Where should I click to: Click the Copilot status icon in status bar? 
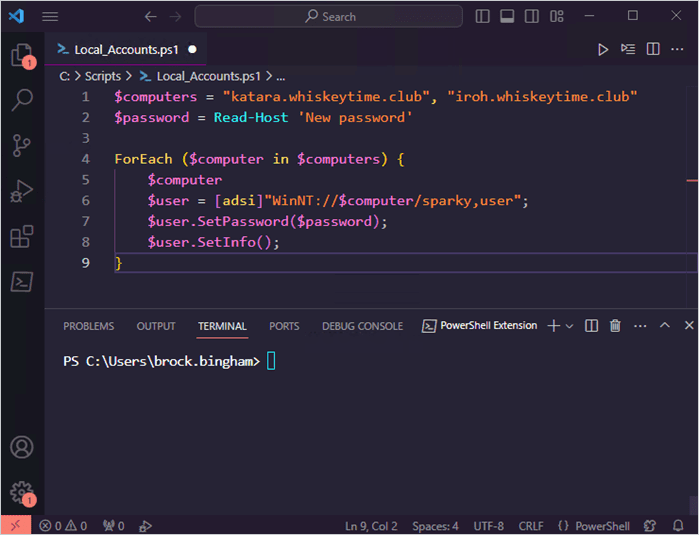click(650, 526)
